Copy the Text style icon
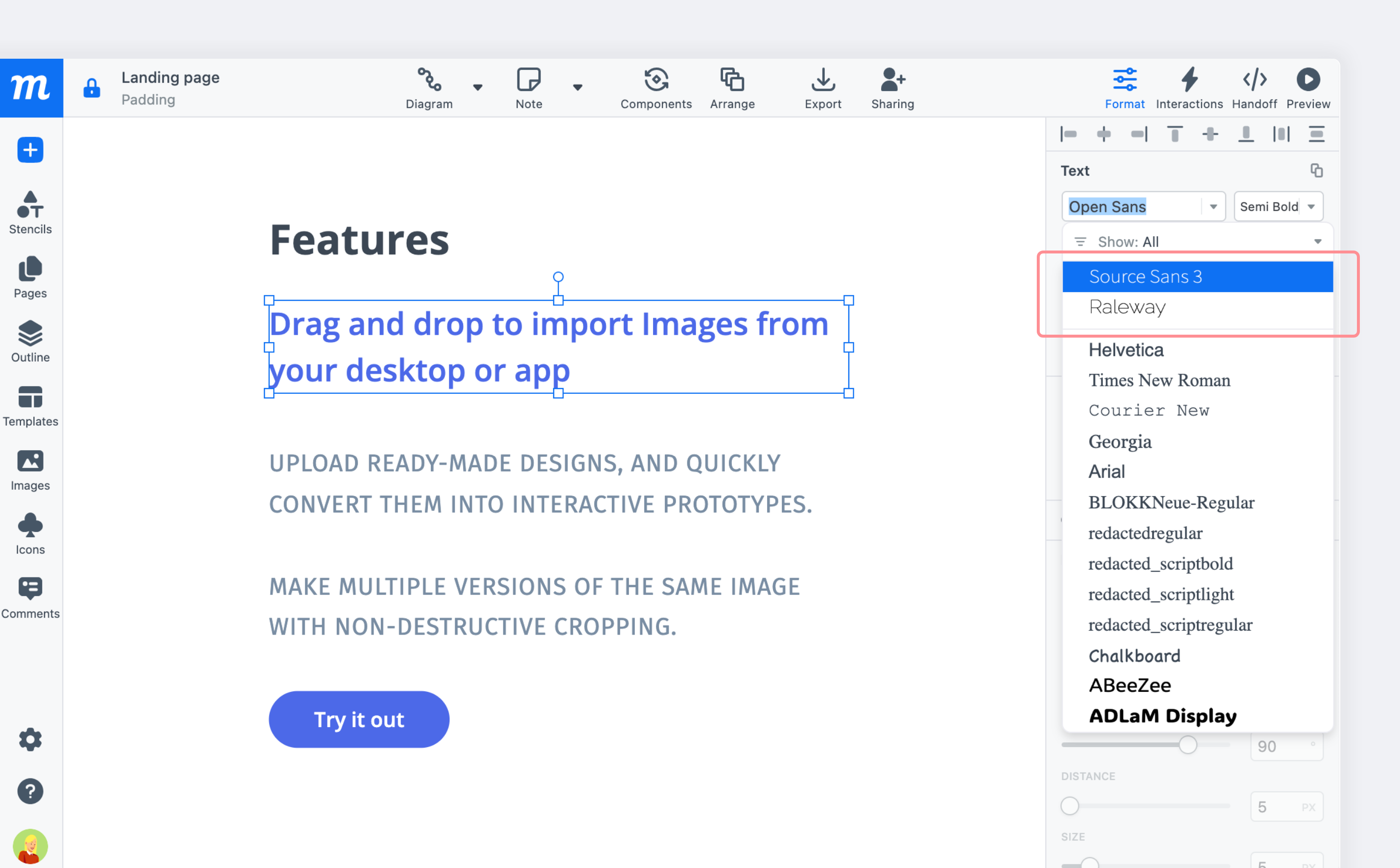1400x868 pixels. [1316, 170]
